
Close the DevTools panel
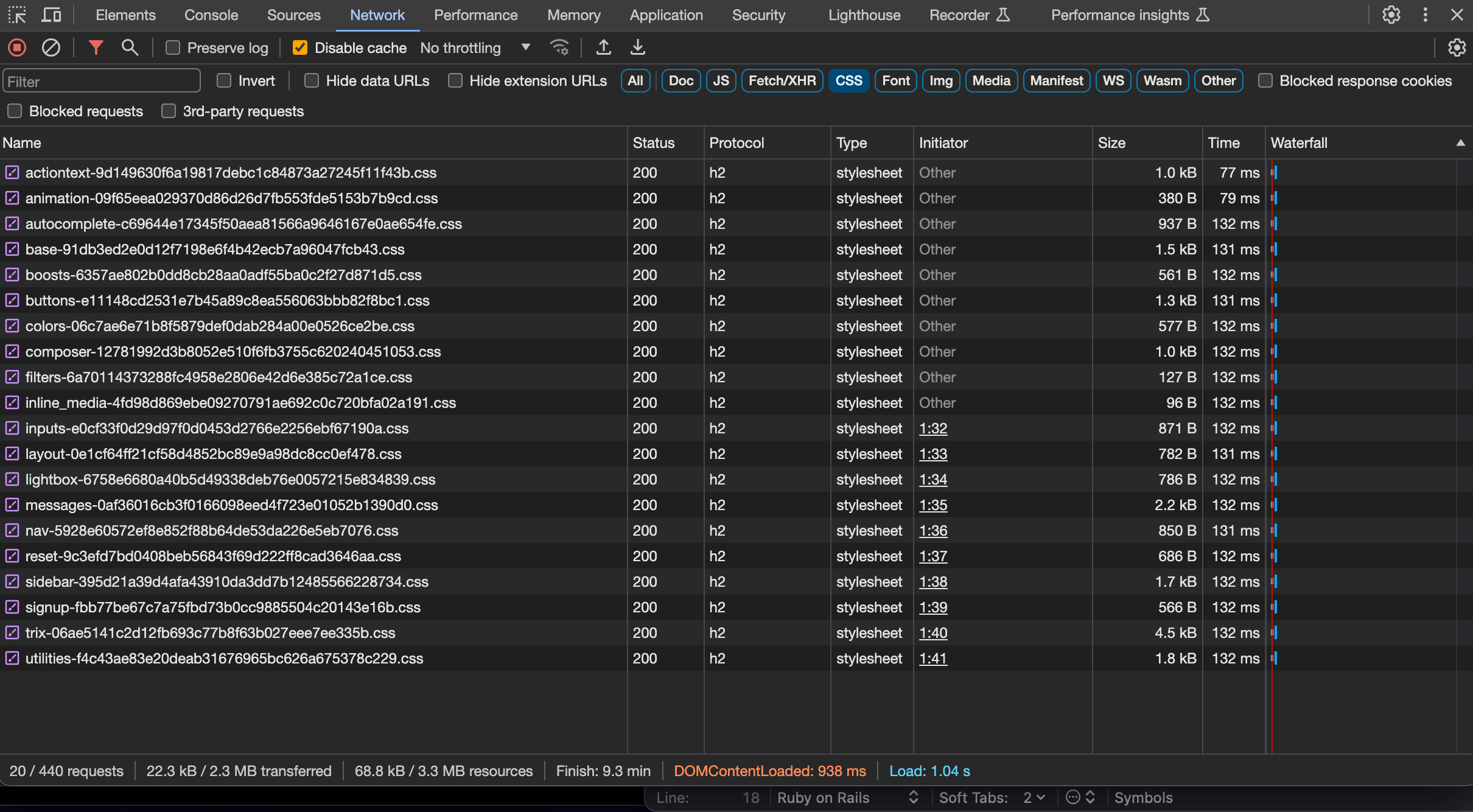1457,15
